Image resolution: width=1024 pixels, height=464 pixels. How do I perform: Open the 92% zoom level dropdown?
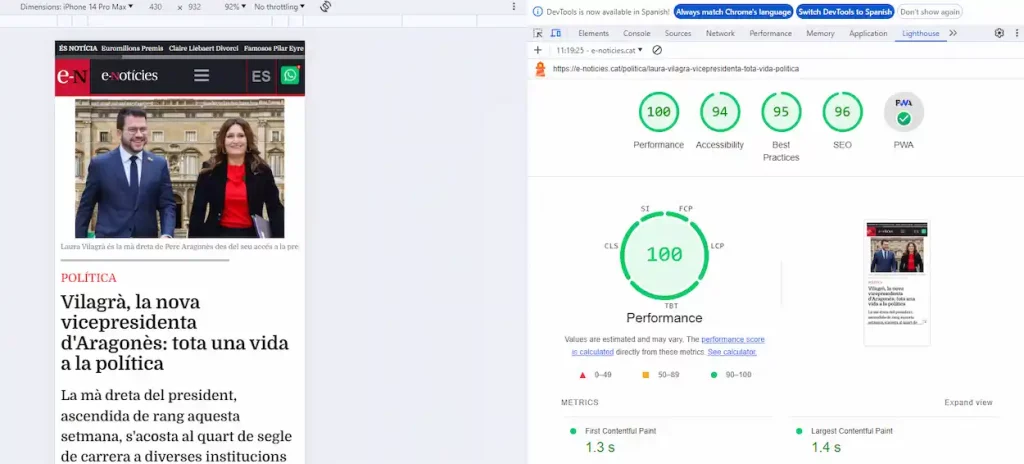click(x=234, y=7)
